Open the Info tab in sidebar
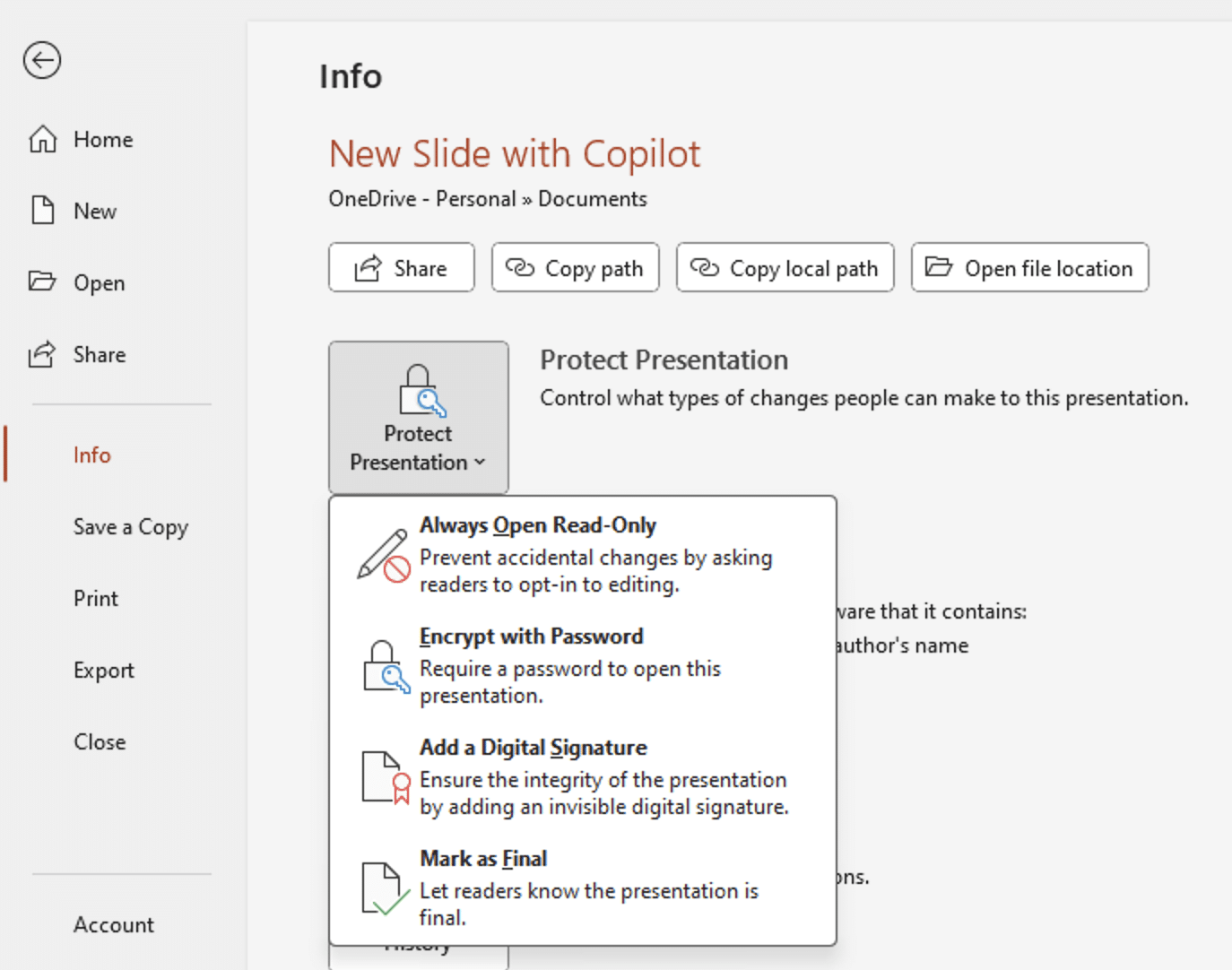1232x970 pixels. coord(91,455)
